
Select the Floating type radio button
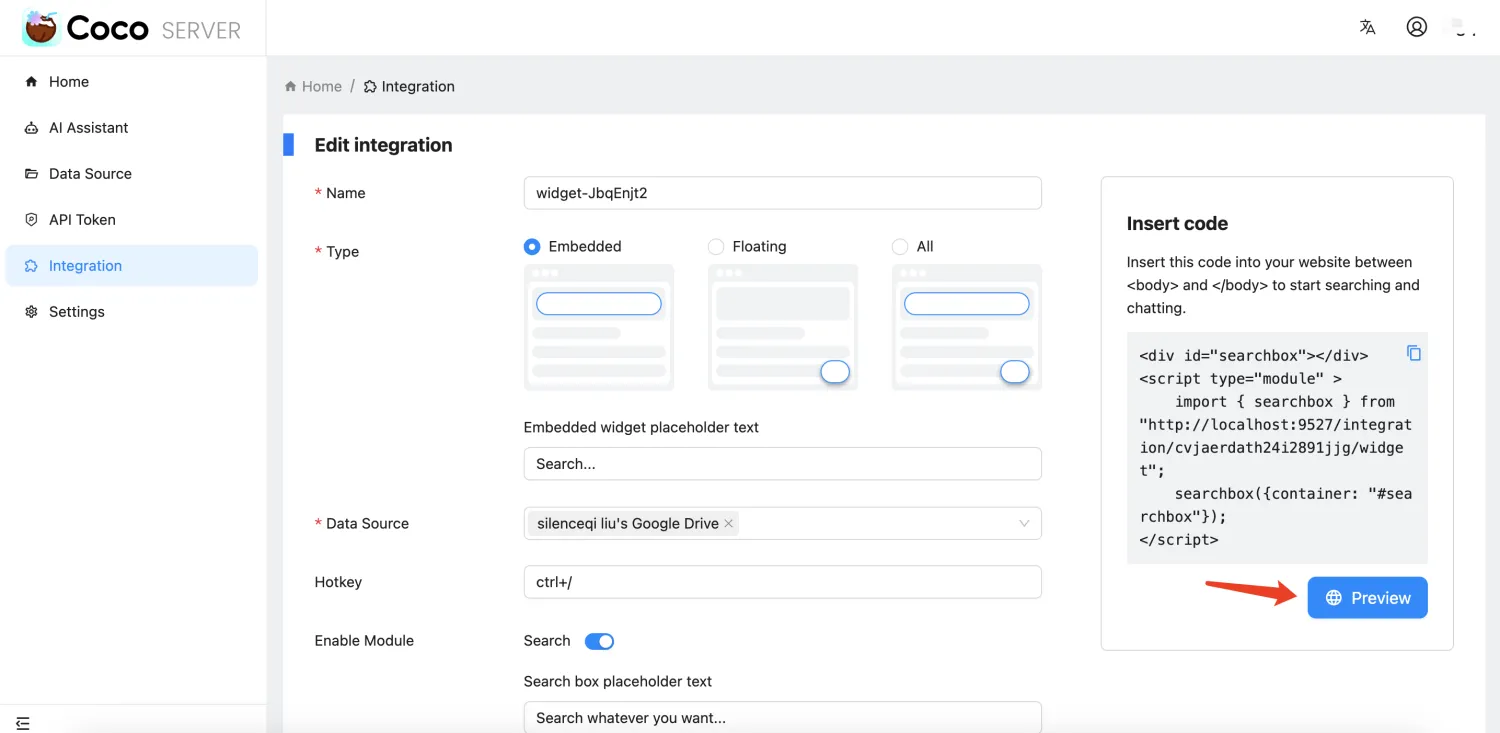click(x=716, y=246)
